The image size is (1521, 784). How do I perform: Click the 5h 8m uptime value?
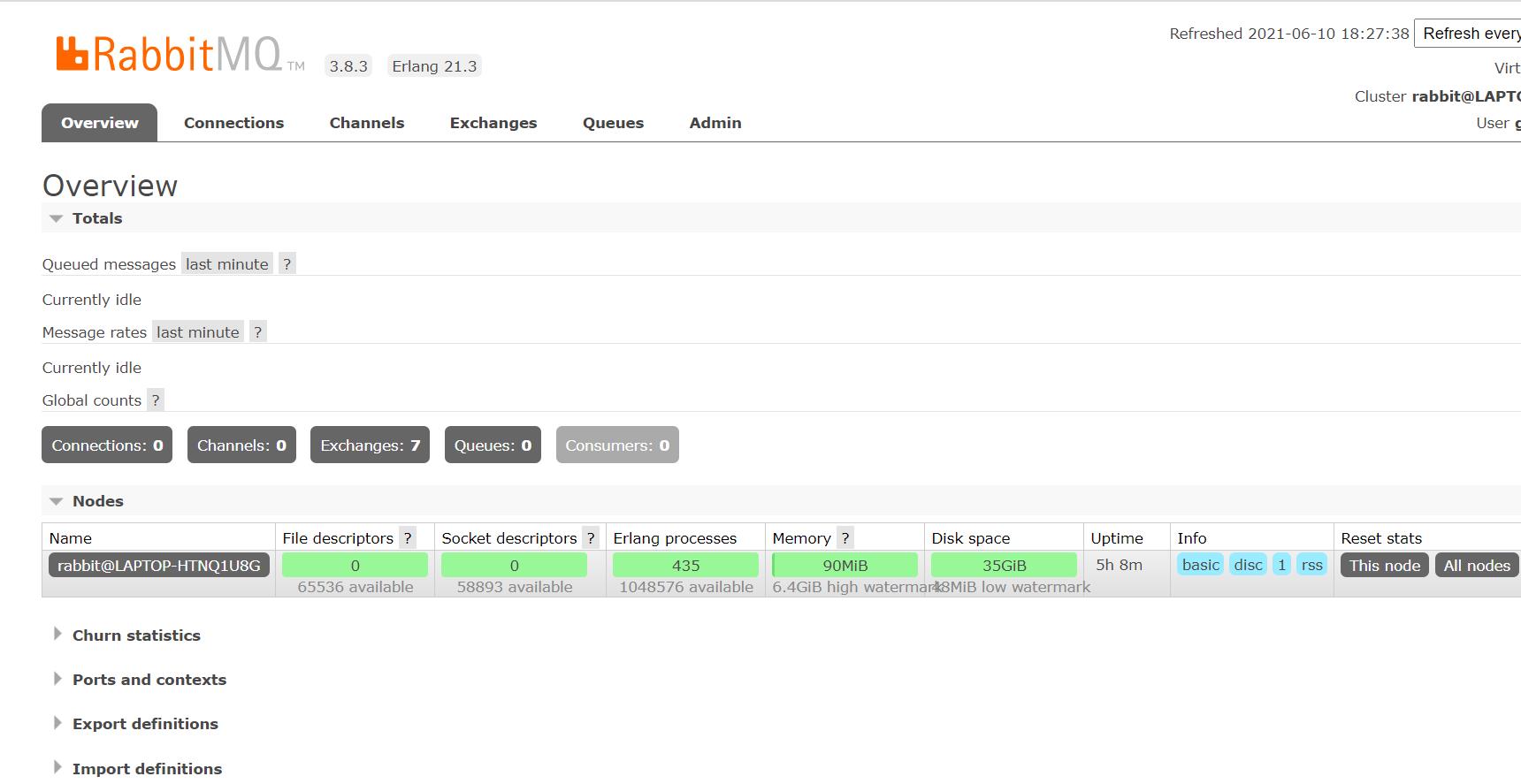point(1119,564)
